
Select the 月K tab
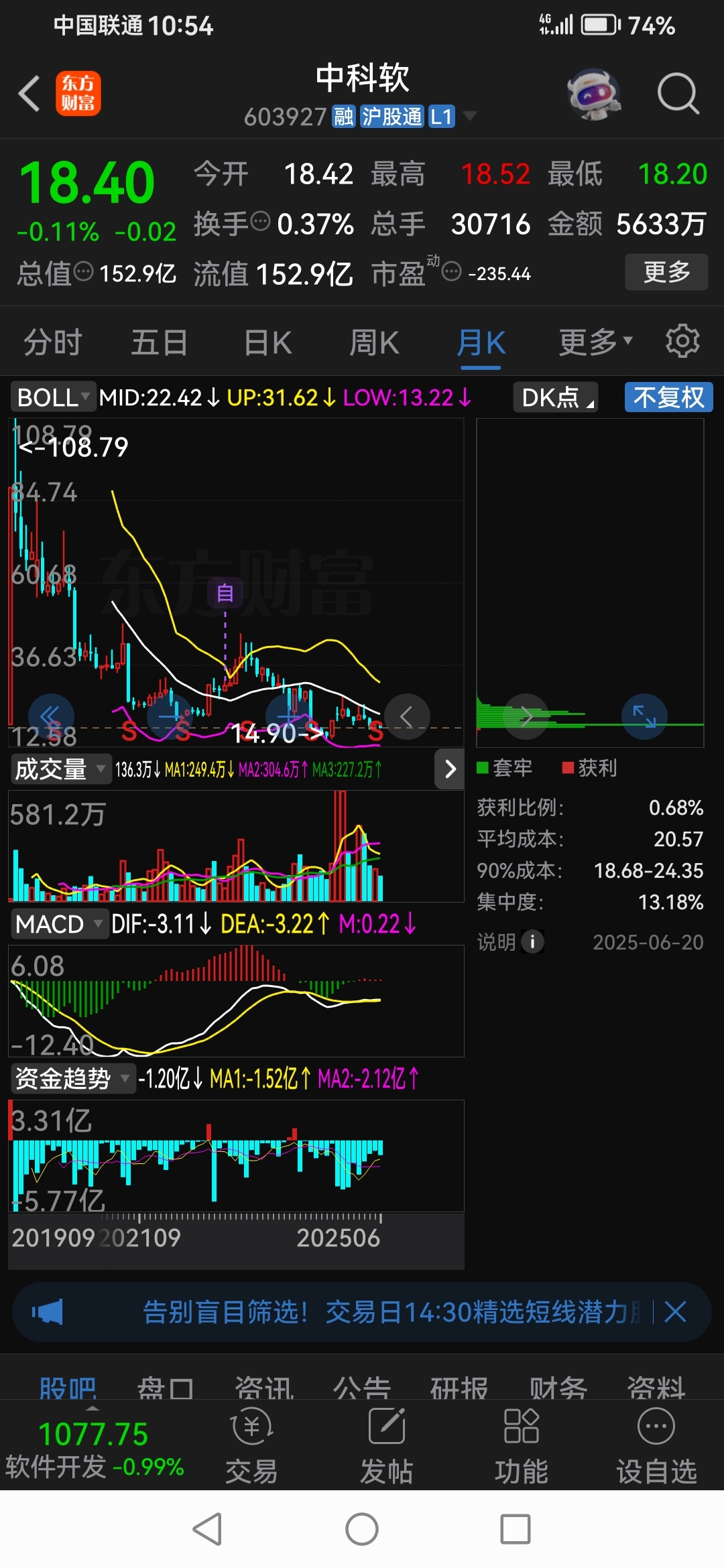pos(481,342)
